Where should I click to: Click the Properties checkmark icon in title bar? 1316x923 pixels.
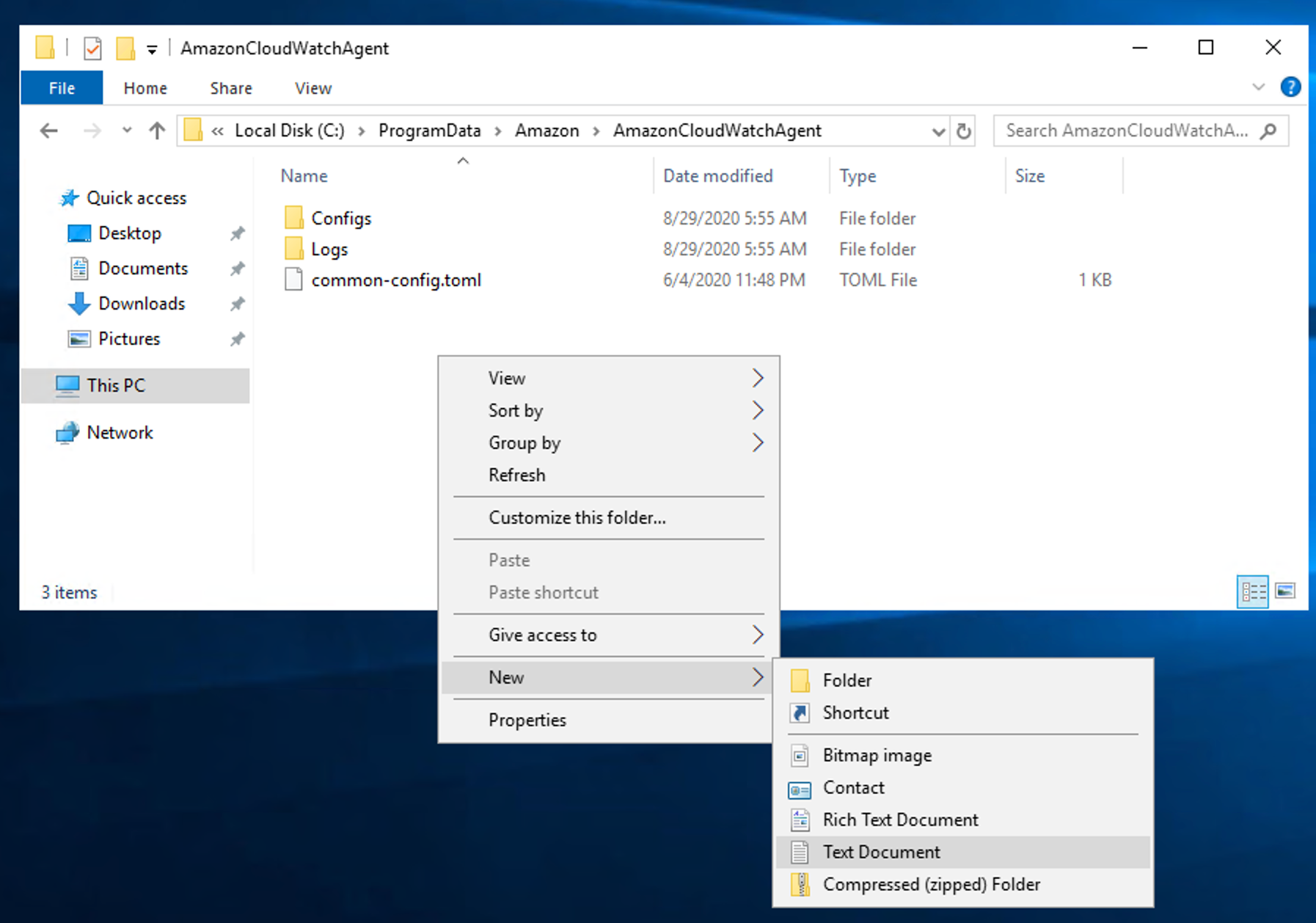92,48
